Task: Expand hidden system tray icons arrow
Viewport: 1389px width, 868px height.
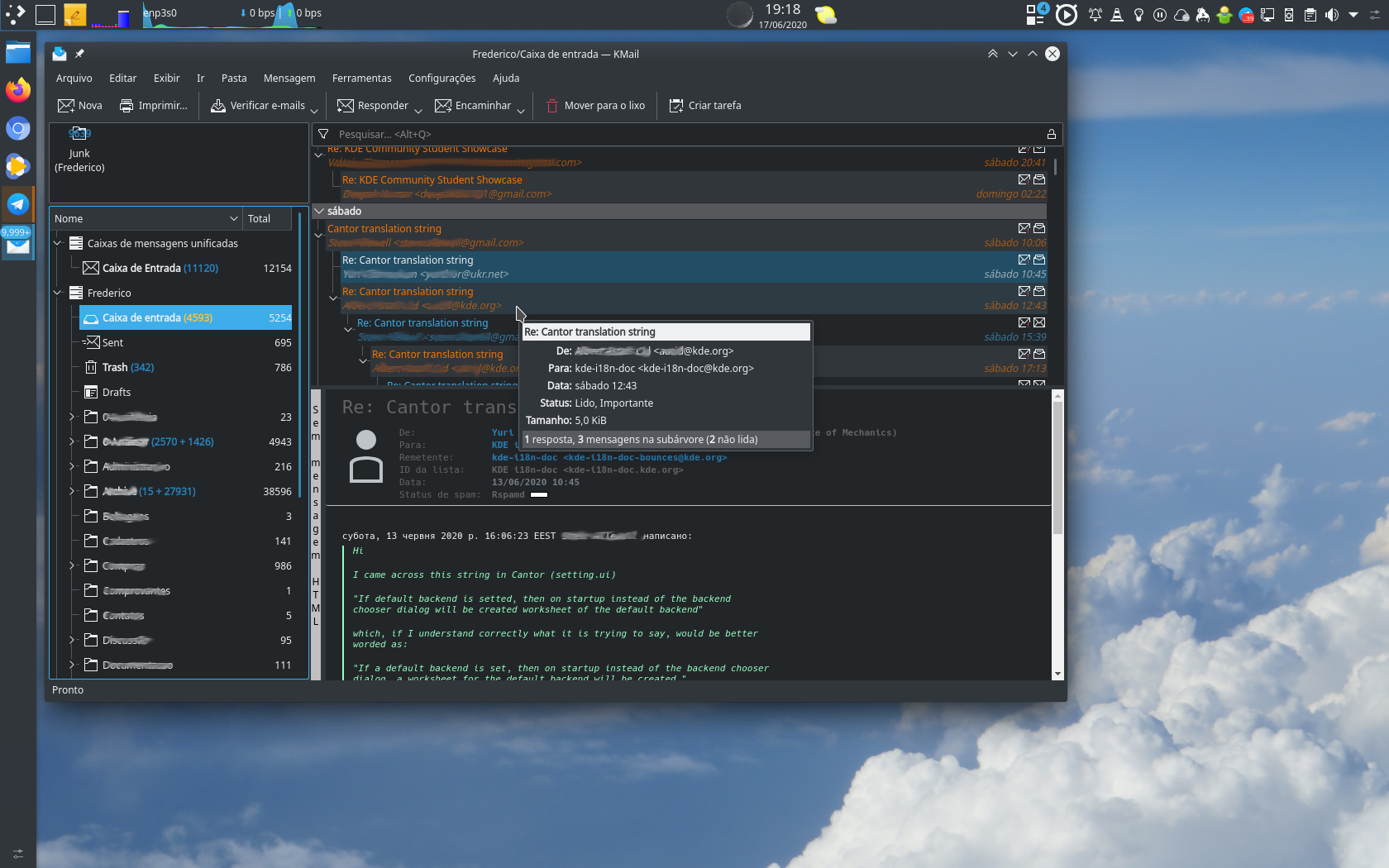Action: point(1353,15)
